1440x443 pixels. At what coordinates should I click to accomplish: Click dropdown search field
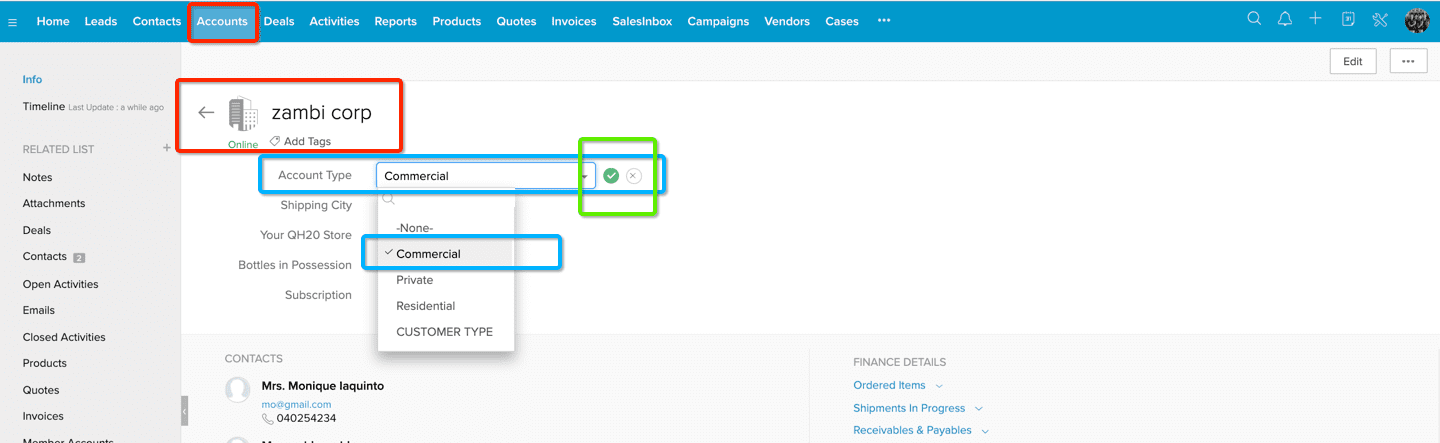pyautogui.click(x=446, y=199)
